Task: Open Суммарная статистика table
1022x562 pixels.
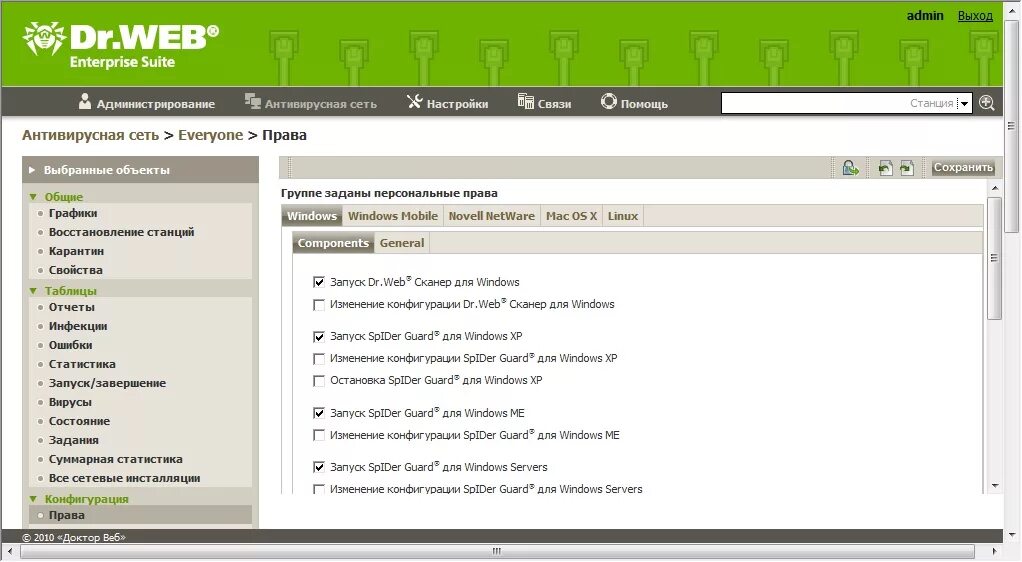Action: (115, 458)
